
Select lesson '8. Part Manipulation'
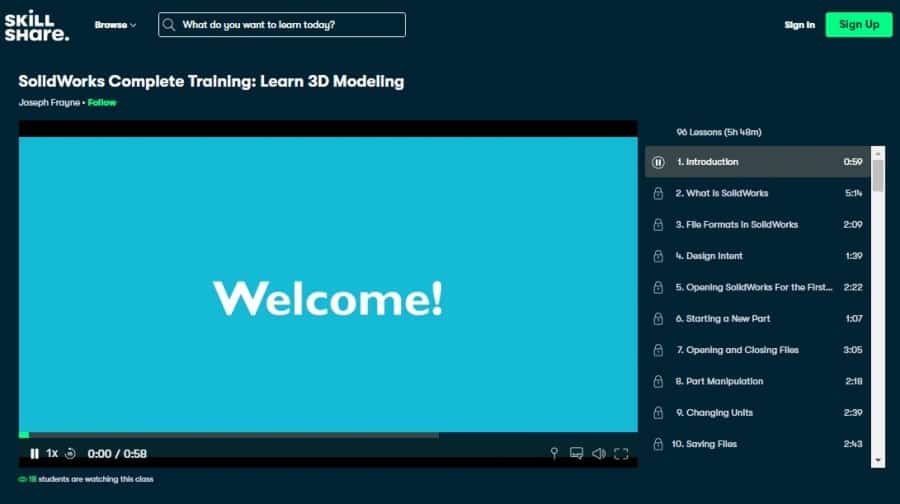point(758,381)
